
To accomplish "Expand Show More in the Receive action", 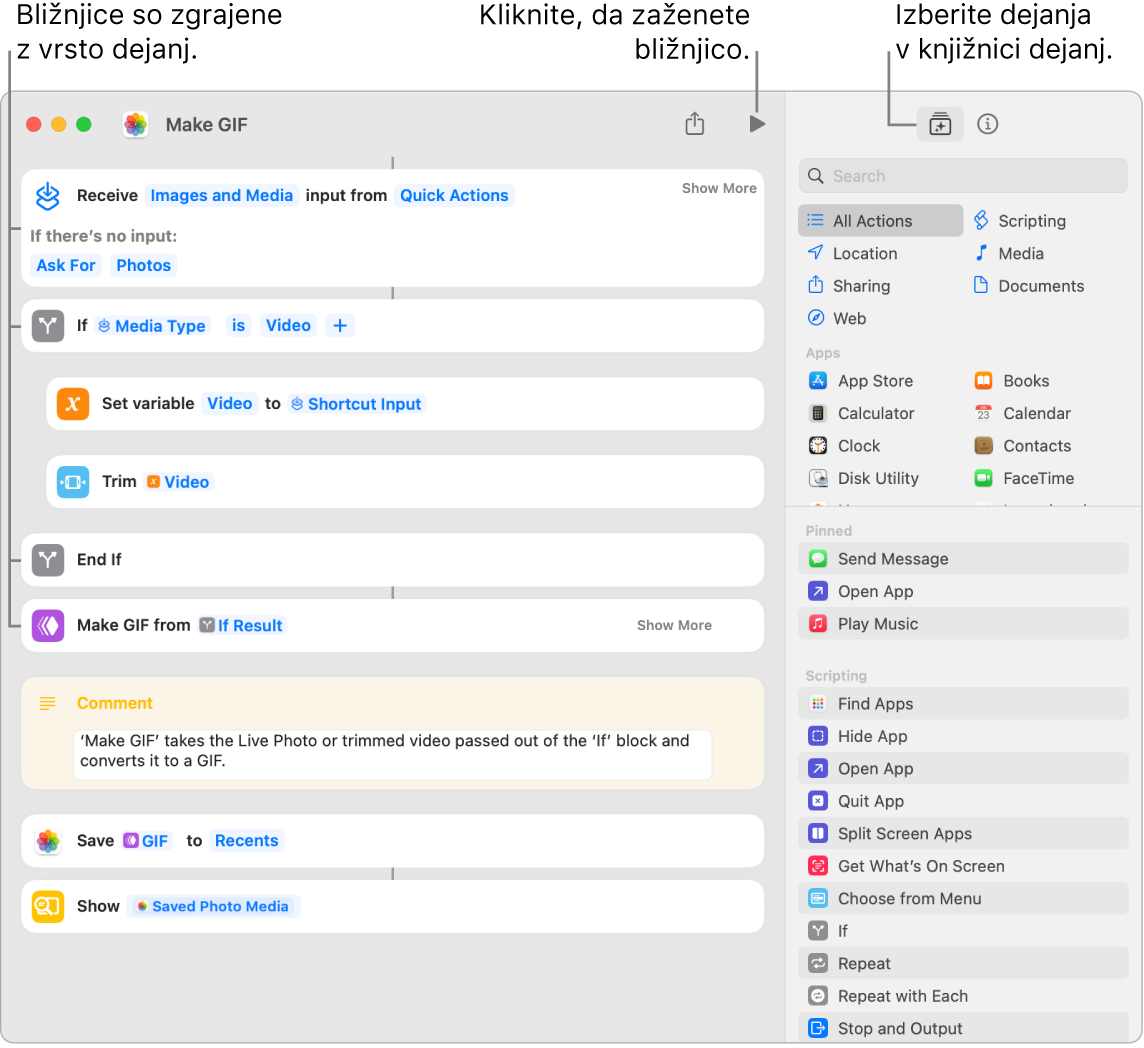I will [719, 188].
